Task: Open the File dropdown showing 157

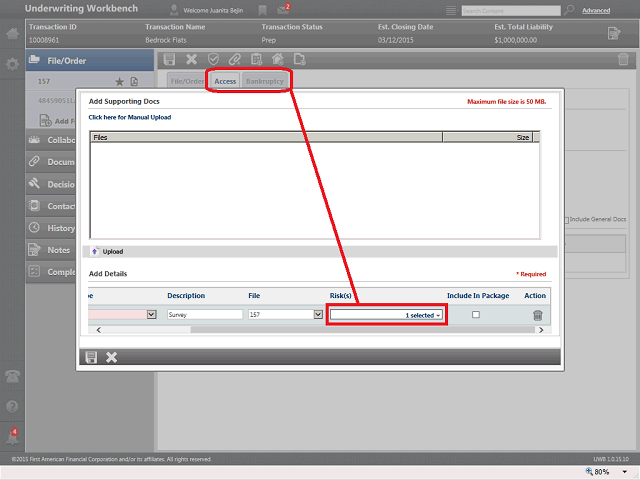Action: 318,315
